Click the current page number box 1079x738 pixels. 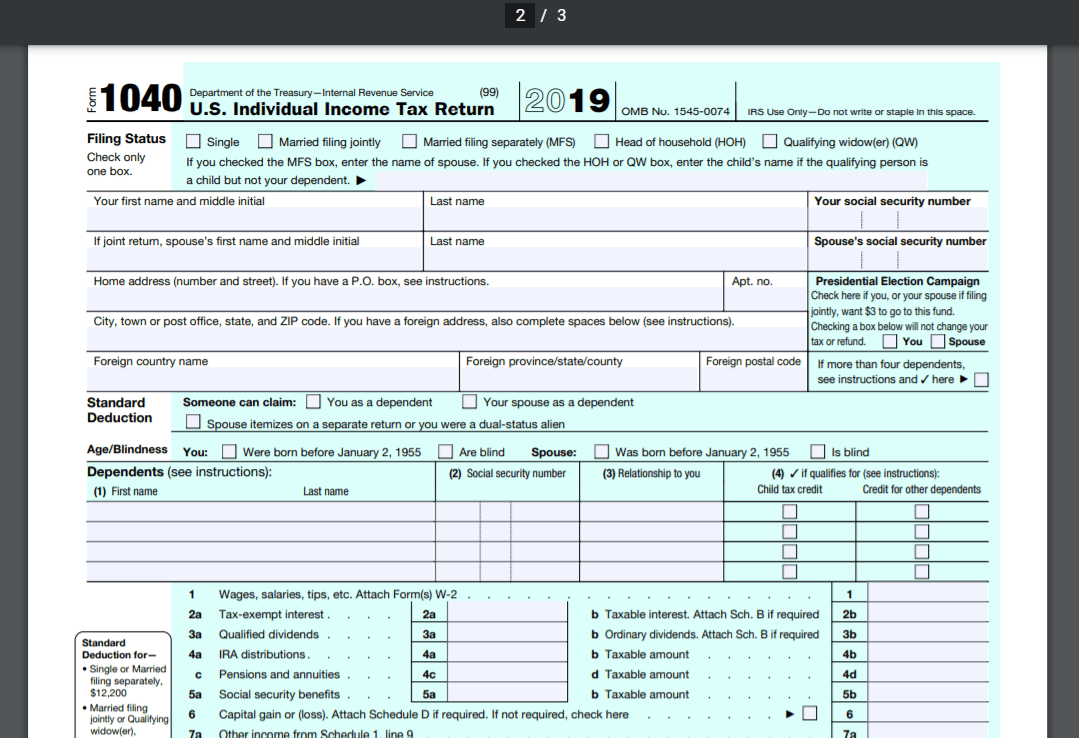520,15
